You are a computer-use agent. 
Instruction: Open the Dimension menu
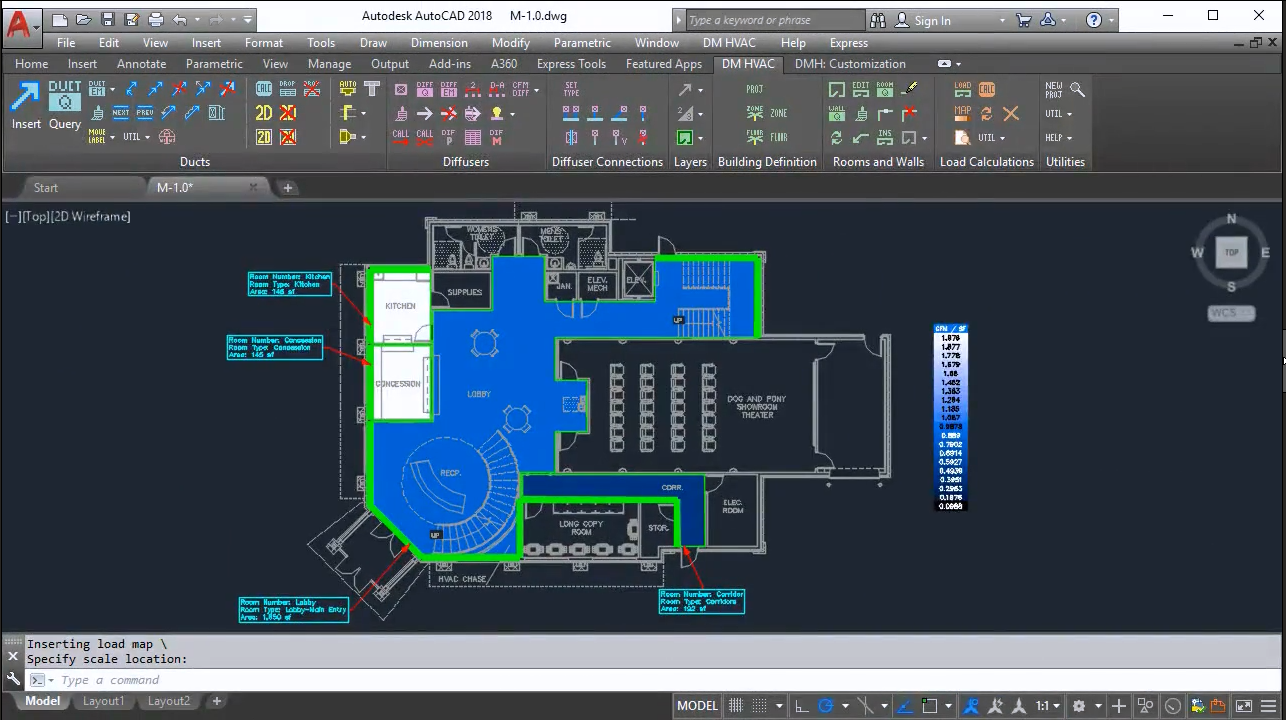point(439,43)
